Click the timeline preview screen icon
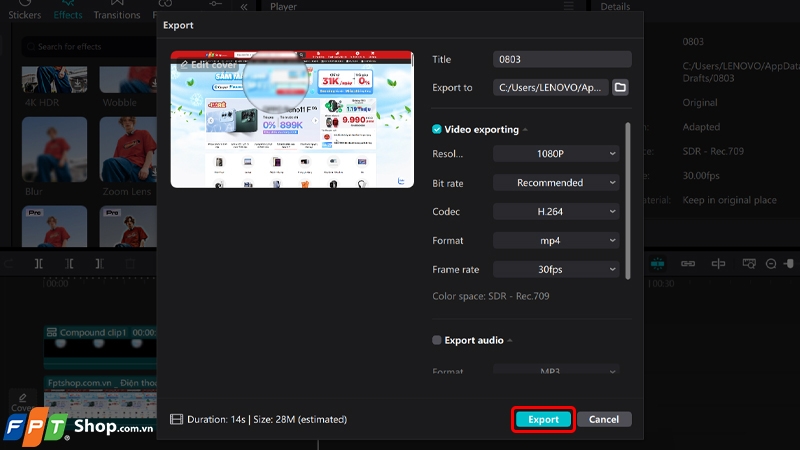 coord(749,263)
